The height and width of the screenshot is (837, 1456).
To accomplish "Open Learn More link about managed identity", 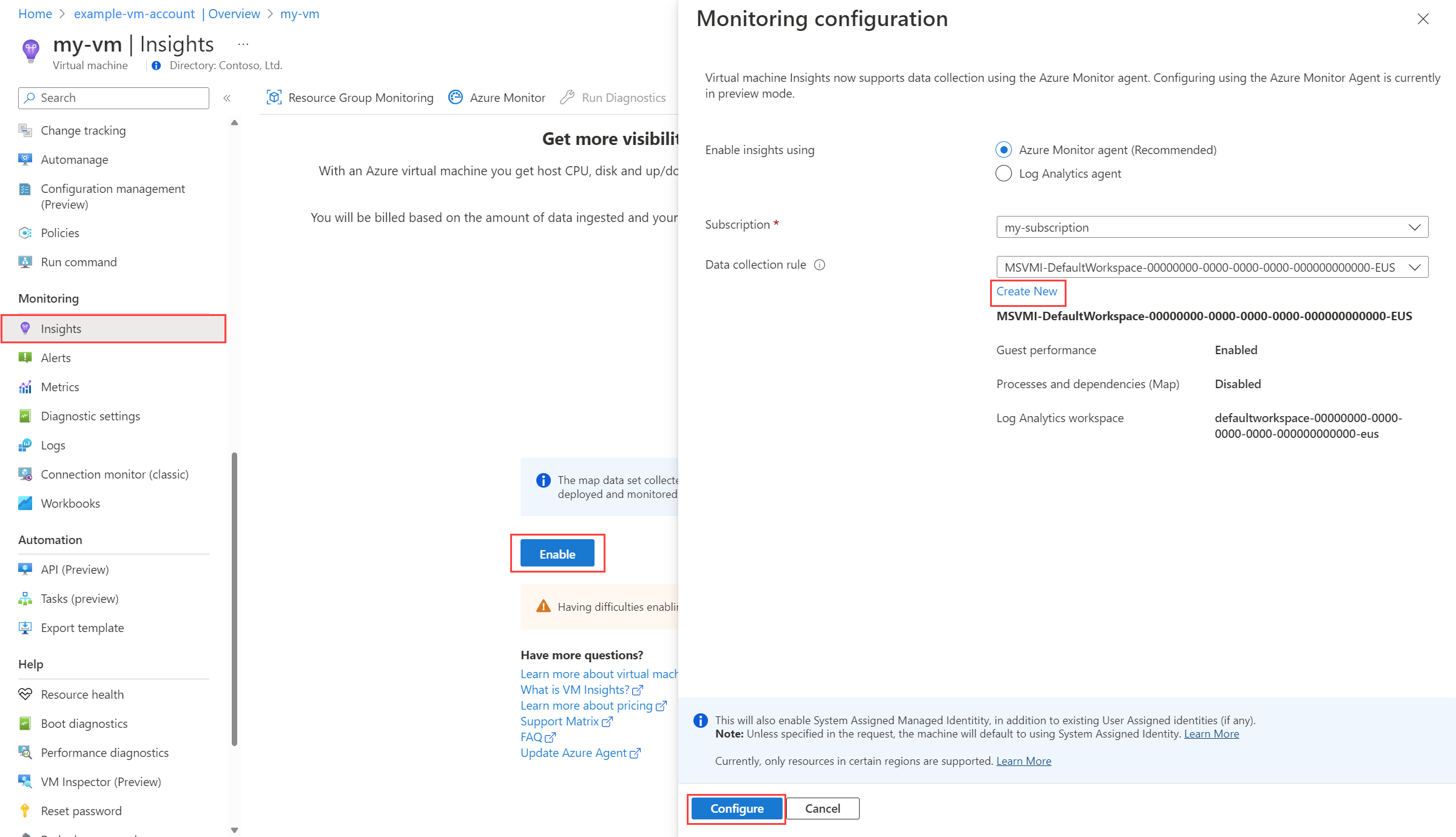I will point(1212,734).
